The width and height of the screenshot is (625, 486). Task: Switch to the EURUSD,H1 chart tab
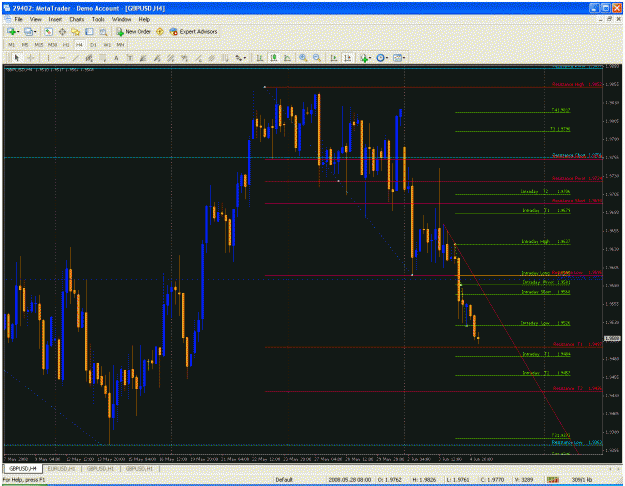62,469
